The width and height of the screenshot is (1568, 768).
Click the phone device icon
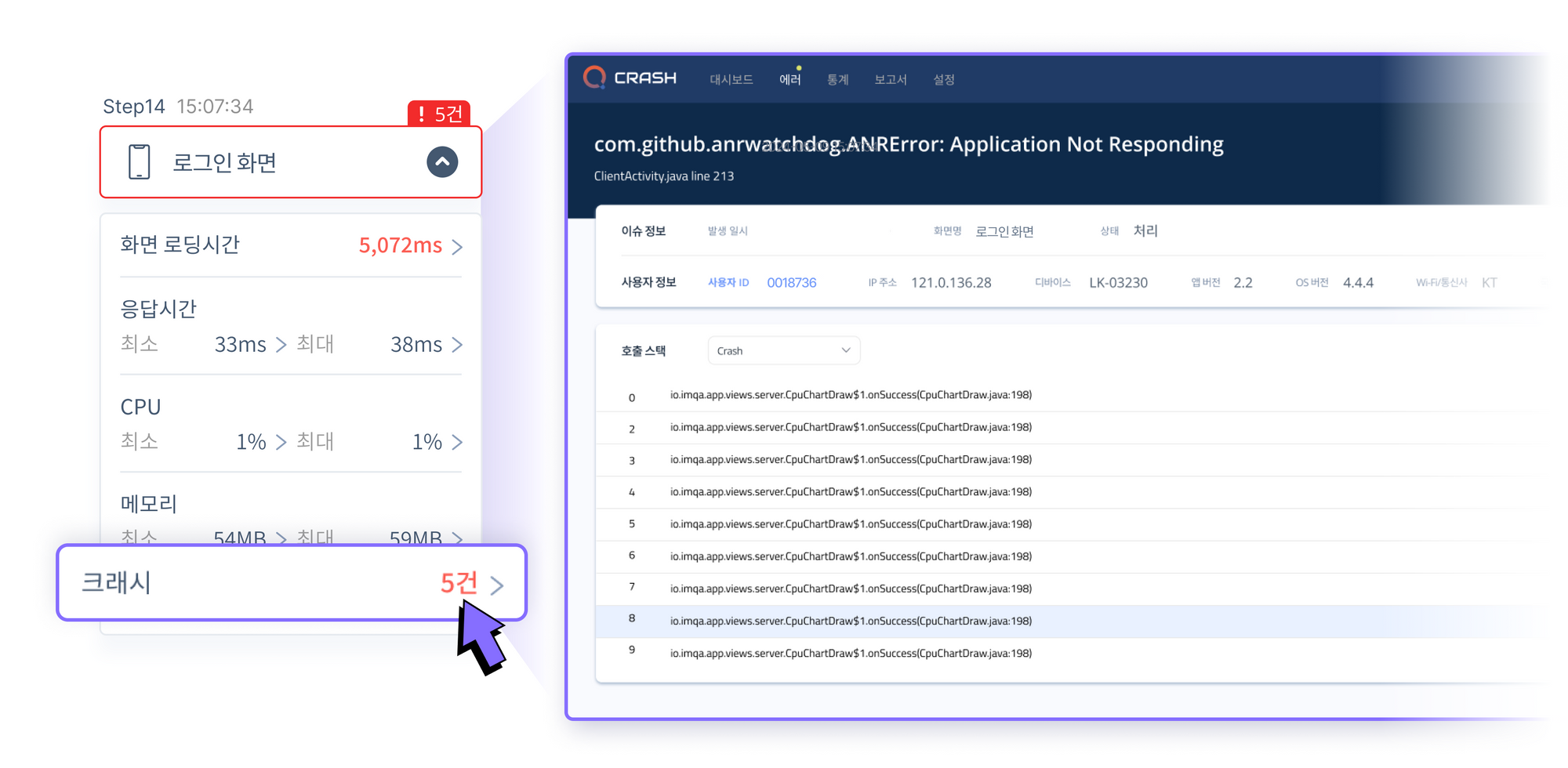[x=140, y=162]
